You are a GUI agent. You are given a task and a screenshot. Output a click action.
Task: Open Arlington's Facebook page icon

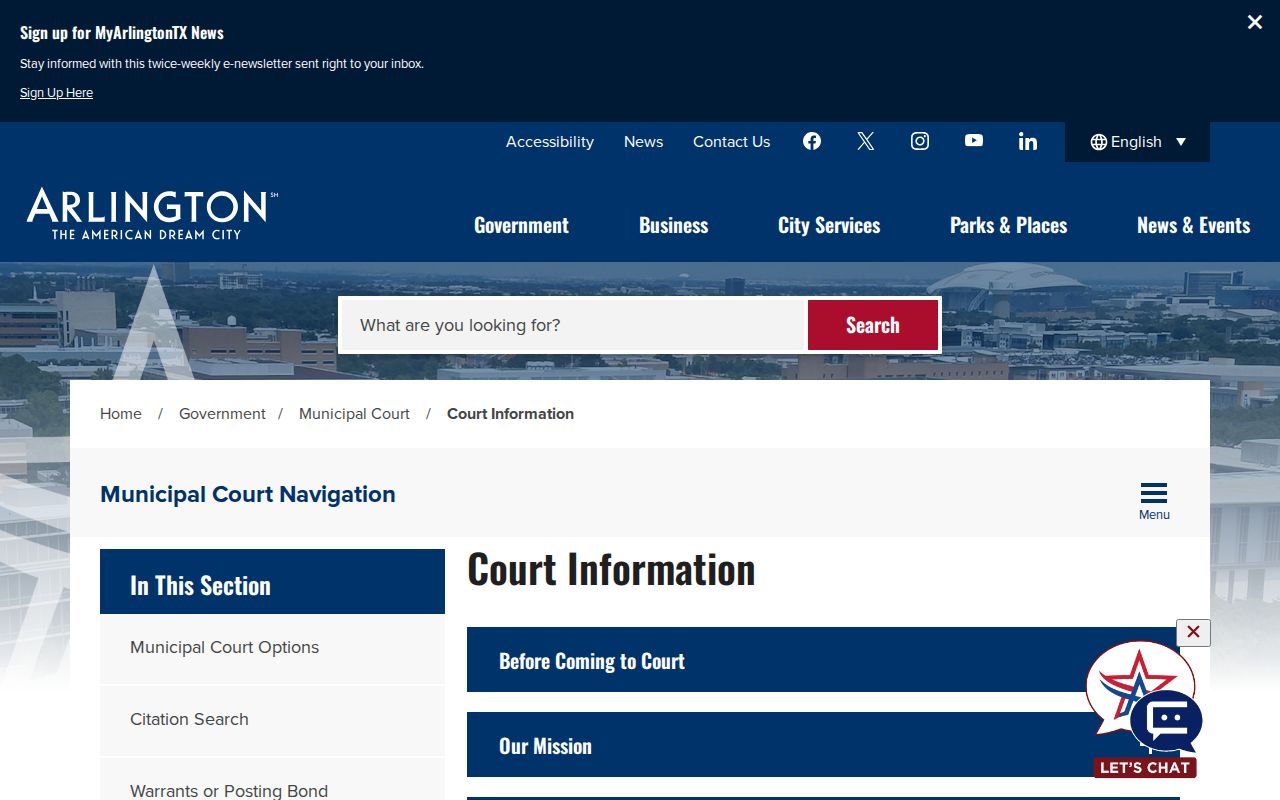click(812, 141)
